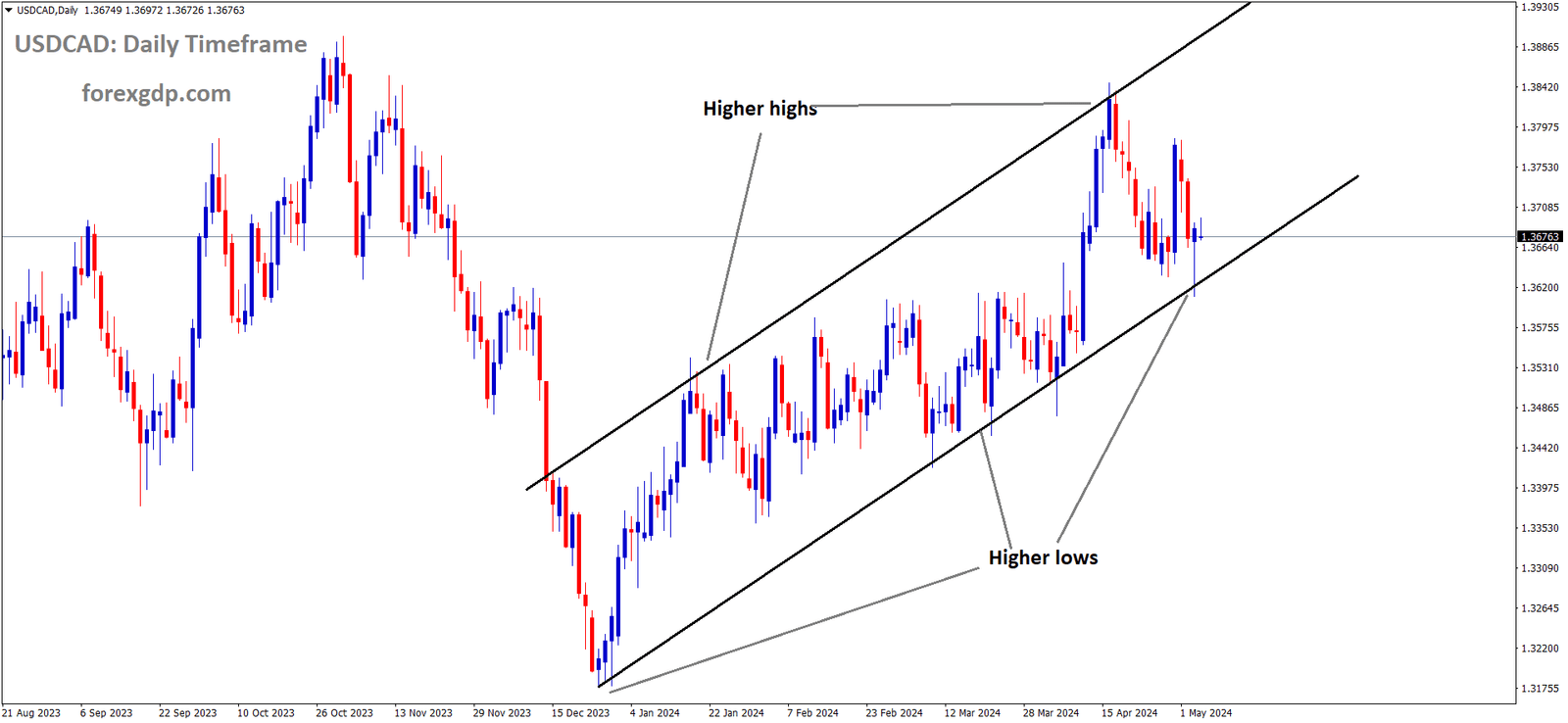Click price level 1.34420 on price scale
This screenshot has height=723, width=1568.
coord(1540,449)
